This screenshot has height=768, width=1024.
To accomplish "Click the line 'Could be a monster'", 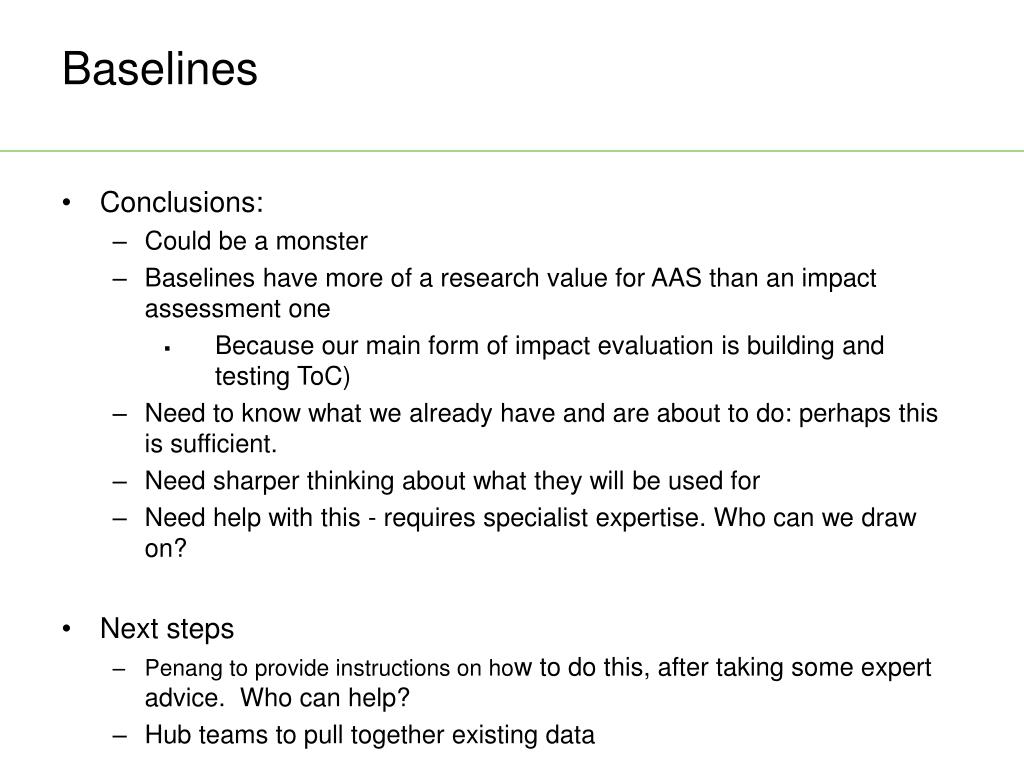I will click(256, 241).
